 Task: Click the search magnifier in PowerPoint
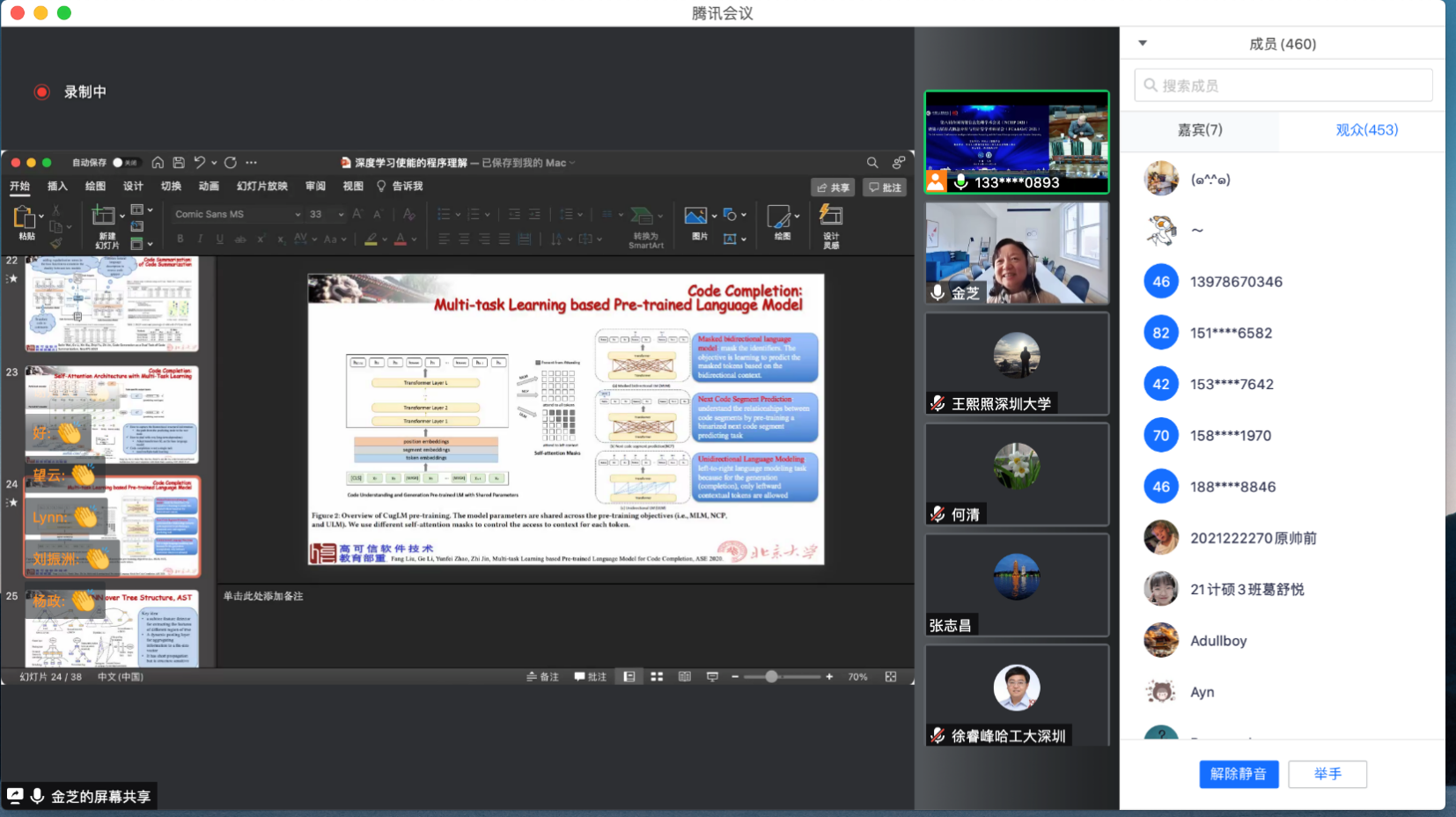(x=871, y=163)
